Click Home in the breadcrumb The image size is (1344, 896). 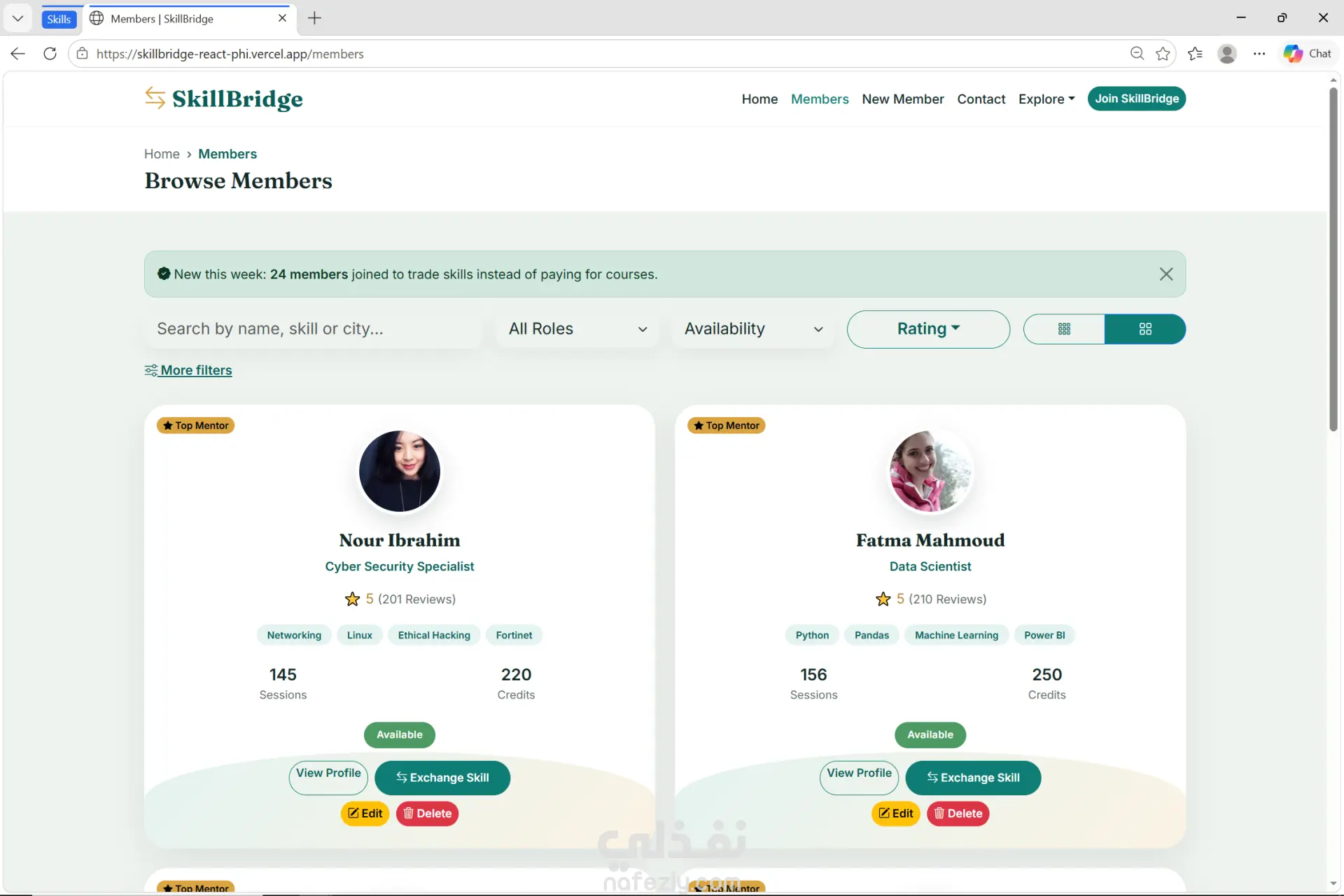pos(162,154)
